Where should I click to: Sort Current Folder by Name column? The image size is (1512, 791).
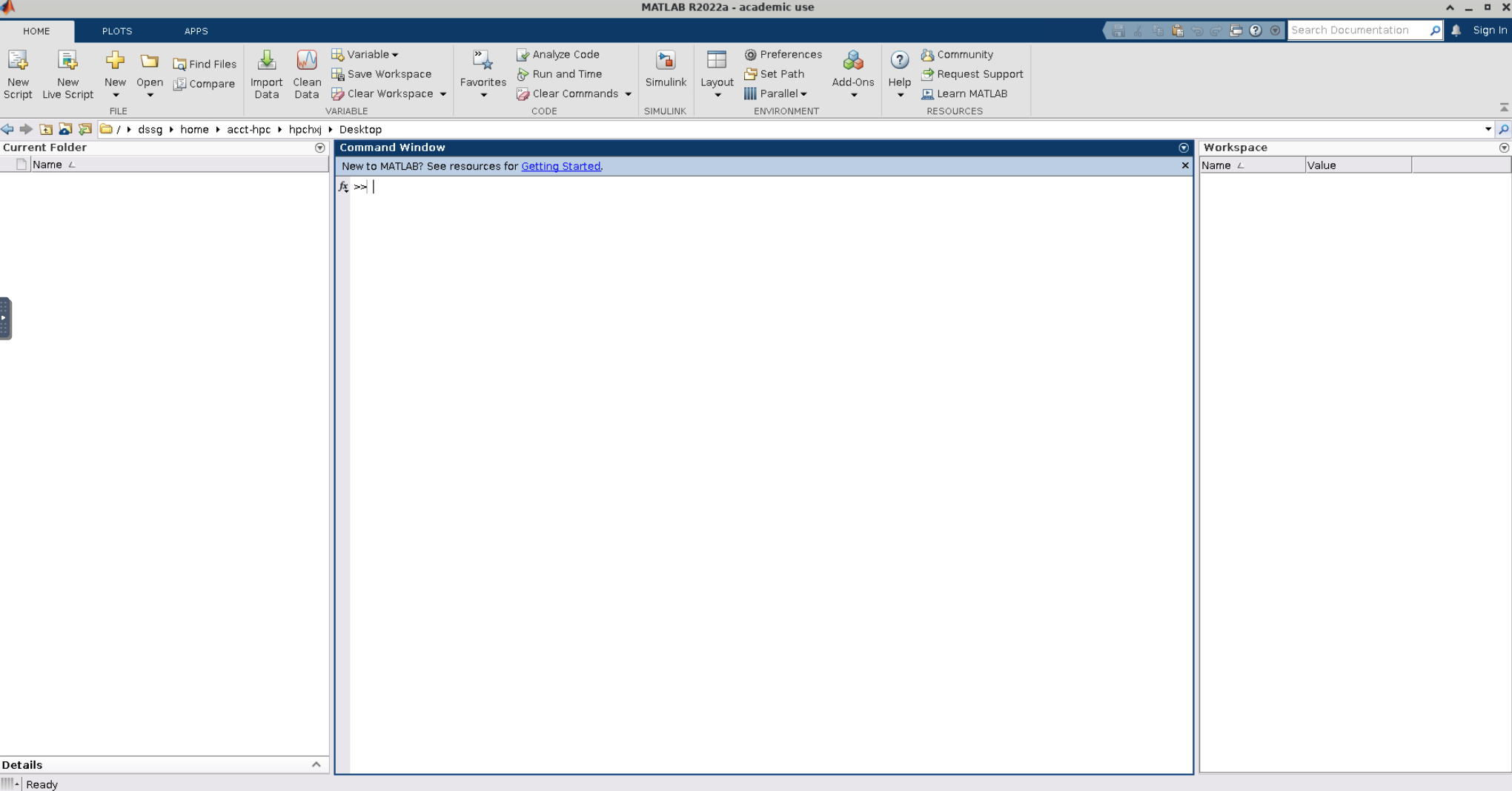[178, 165]
